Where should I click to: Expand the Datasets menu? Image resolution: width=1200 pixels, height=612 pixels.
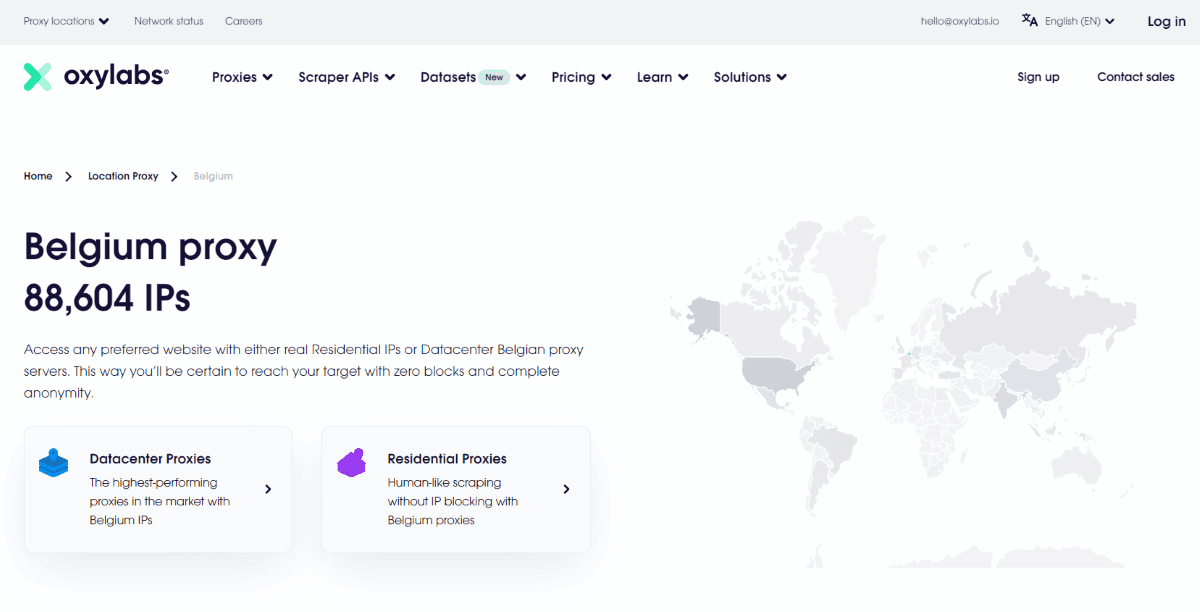tap(473, 77)
